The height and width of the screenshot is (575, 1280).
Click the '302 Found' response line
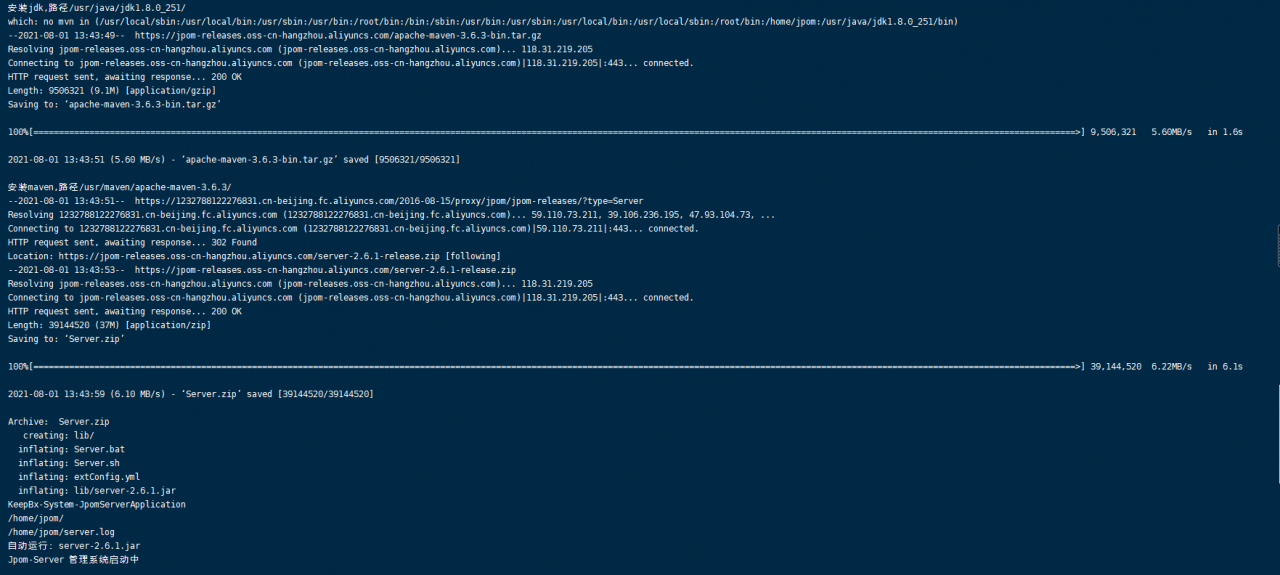pos(132,242)
